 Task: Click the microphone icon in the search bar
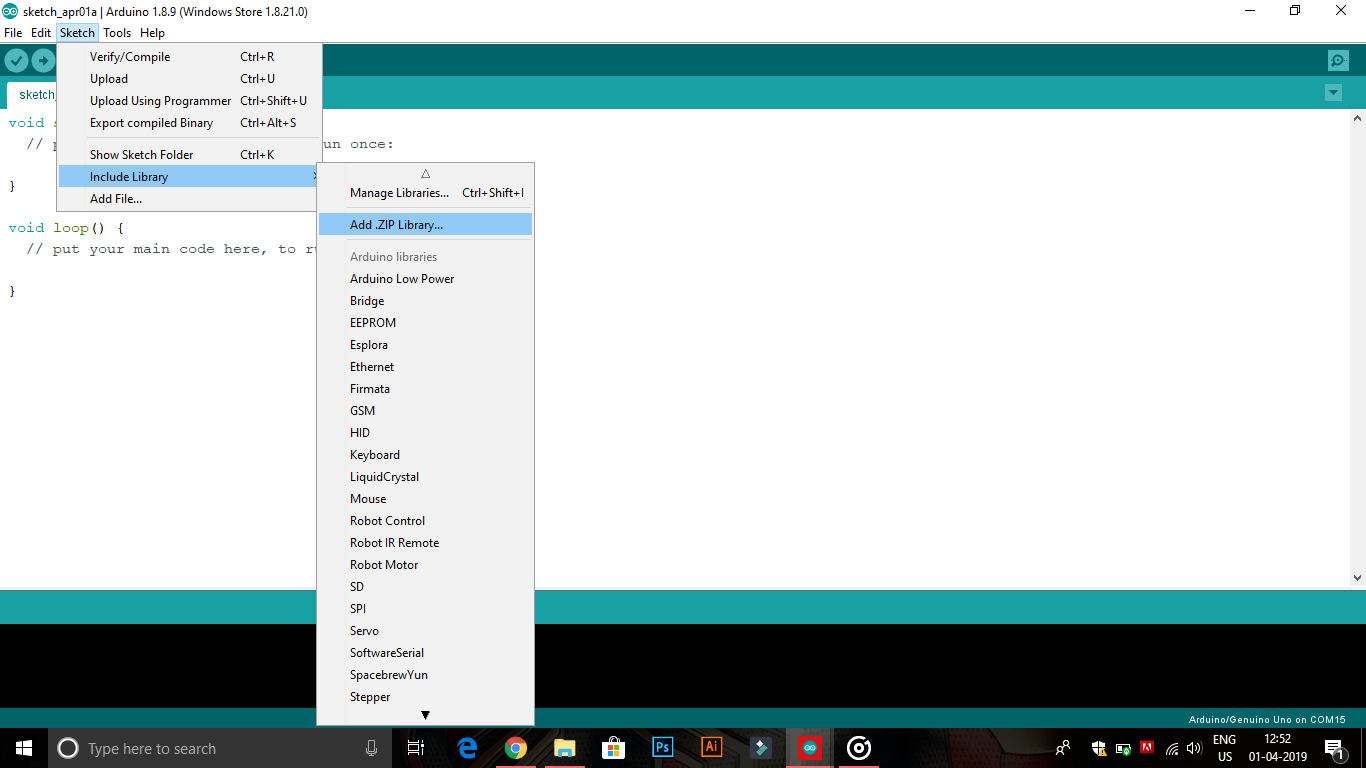(371, 747)
